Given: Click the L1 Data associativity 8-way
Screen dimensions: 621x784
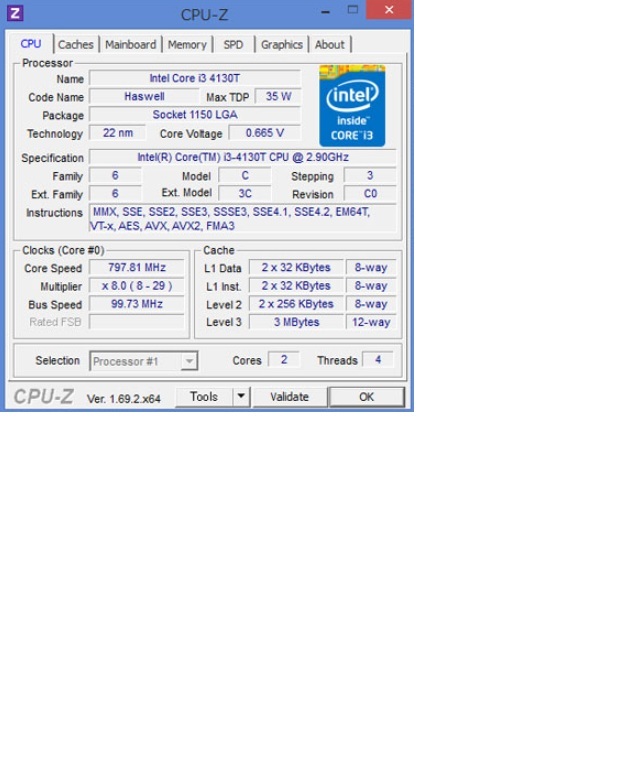Looking at the screenshot, I should pos(371,268).
